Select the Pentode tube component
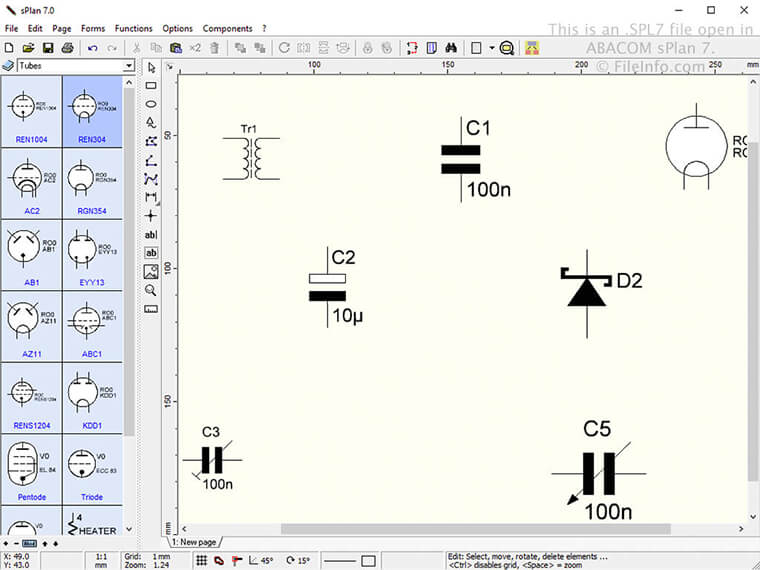The width and height of the screenshot is (760, 570). [32, 469]
